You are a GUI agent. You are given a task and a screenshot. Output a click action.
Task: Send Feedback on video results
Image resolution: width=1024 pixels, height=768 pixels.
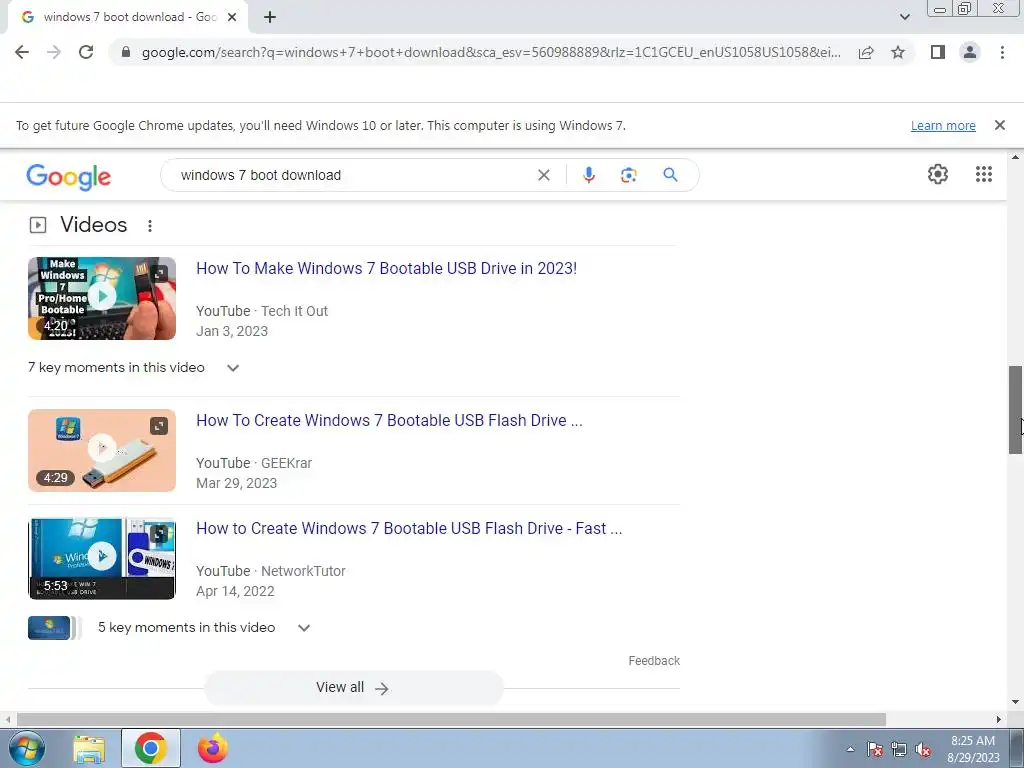tap(654, 661)
